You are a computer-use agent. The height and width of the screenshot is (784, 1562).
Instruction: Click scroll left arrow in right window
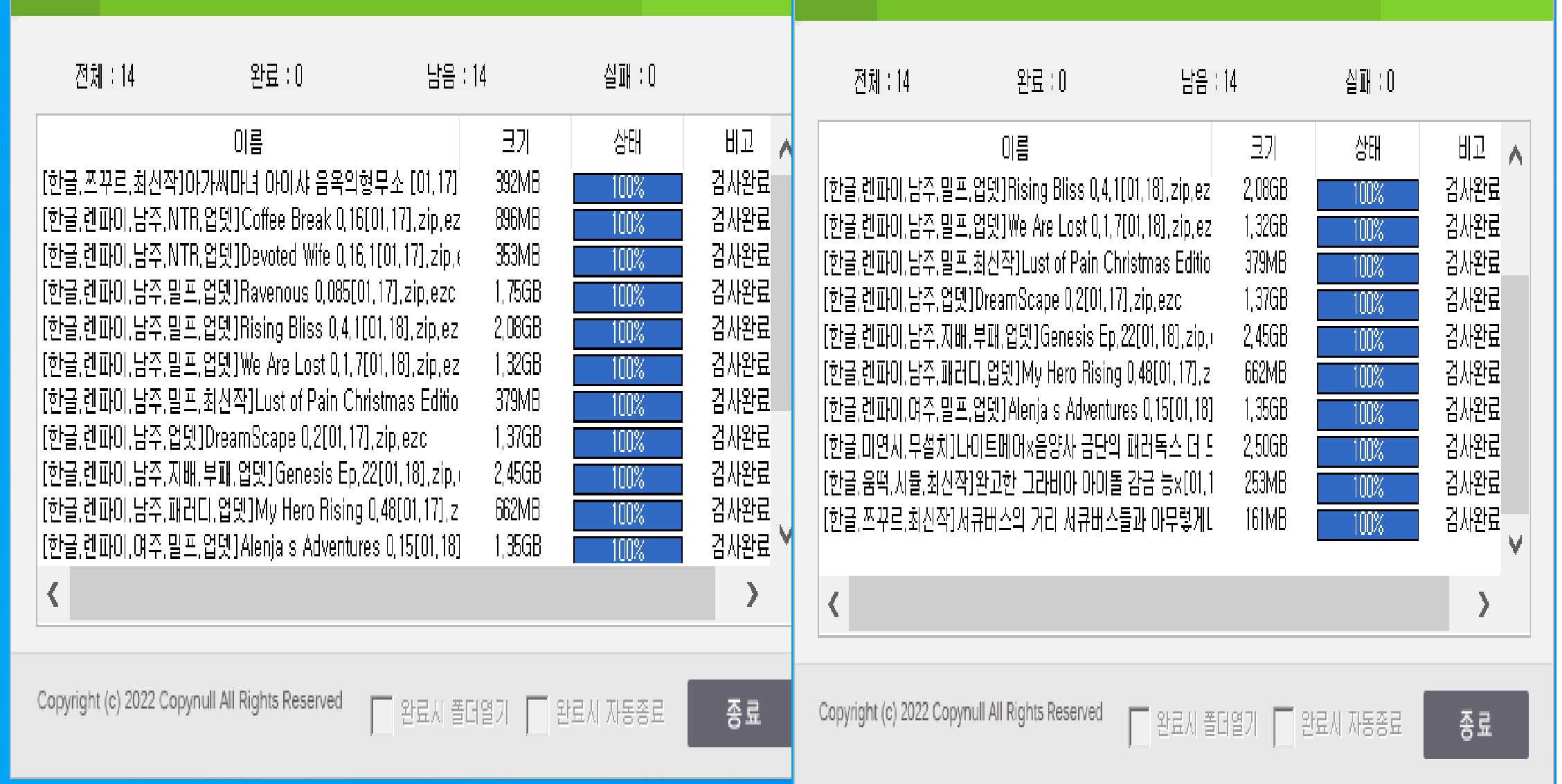(x=834, y=605)
